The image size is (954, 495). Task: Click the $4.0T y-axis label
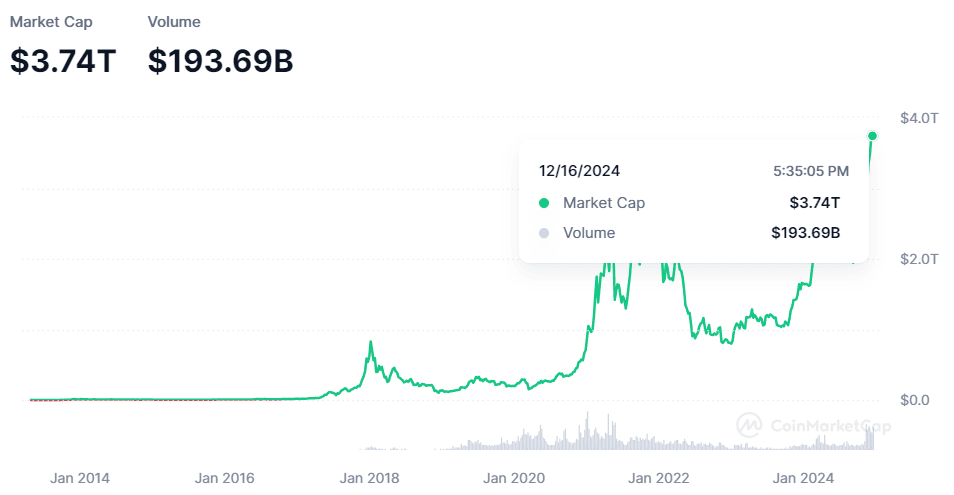(x=920, y=118)
